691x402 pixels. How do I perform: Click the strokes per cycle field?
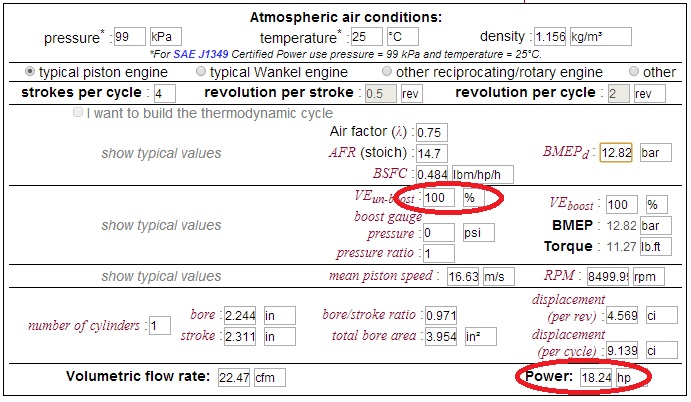[x=164, y=93]
